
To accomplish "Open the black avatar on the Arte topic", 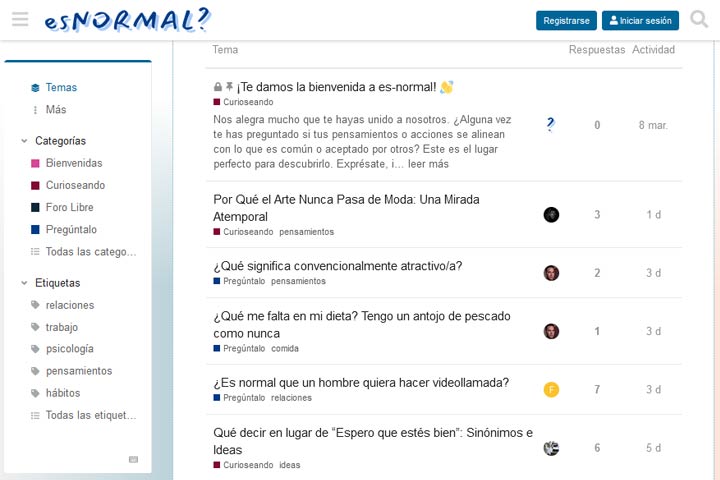I will pos(551,215).
